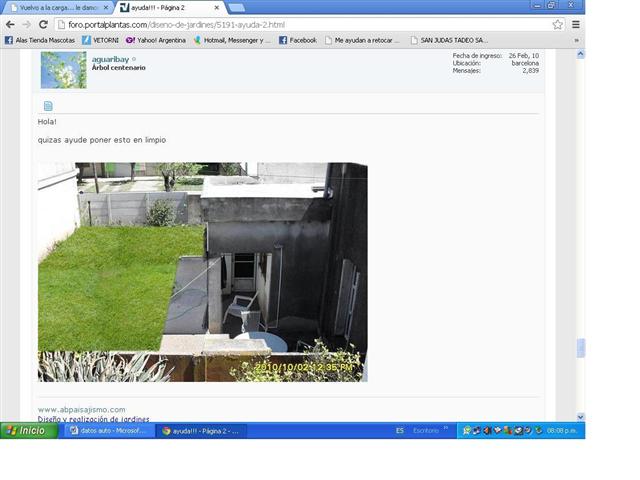
Task: Click the system clock showing 08:08 p.m.
Action: pos(562,431)
